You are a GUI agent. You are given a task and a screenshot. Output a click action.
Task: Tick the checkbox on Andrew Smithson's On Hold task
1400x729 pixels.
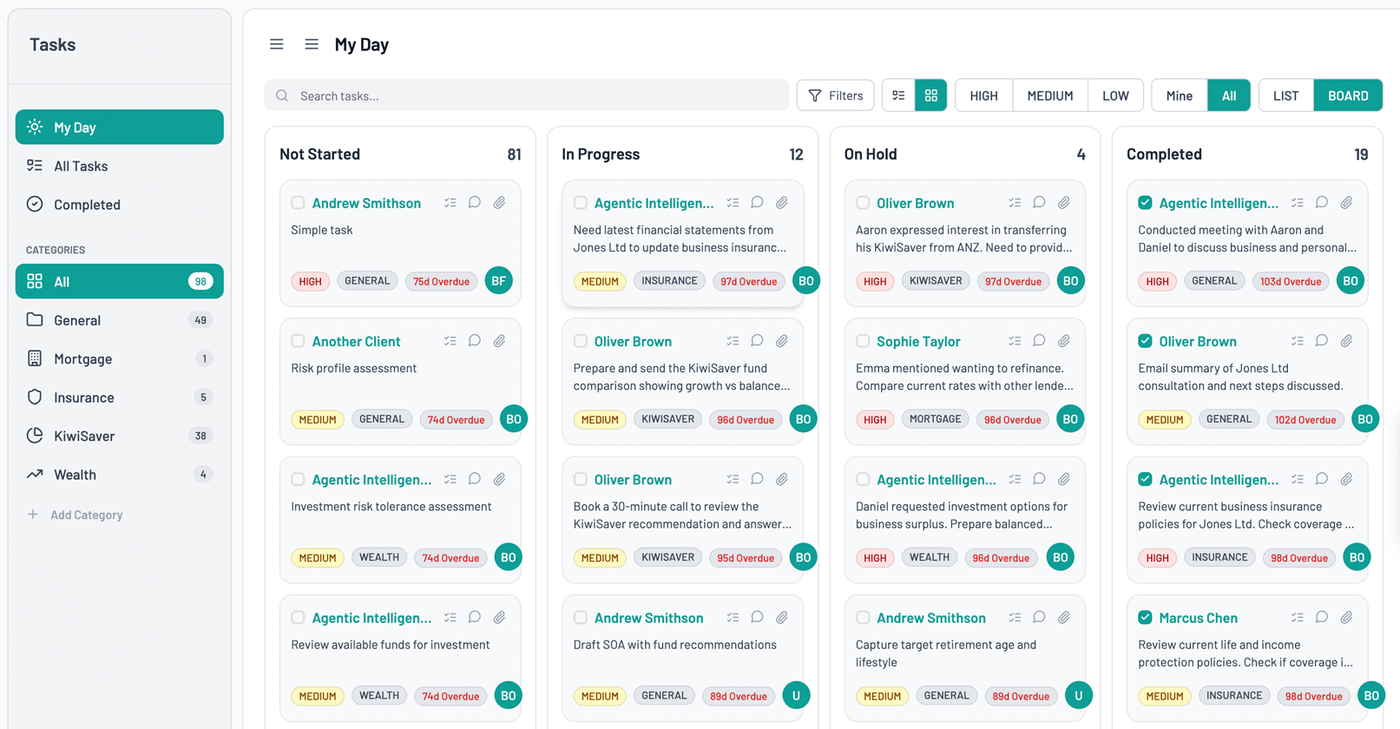(x=863, y=617)
